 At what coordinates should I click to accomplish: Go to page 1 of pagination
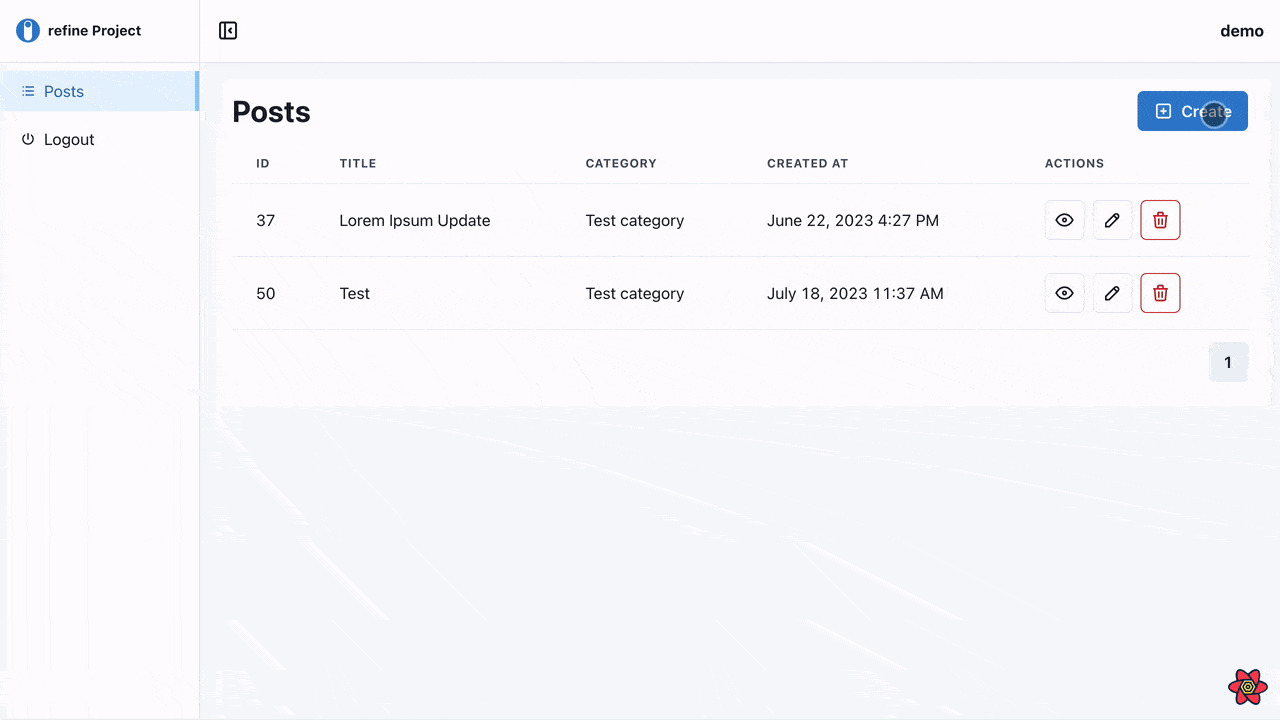pyautogui.click(x=1228, y=362)
